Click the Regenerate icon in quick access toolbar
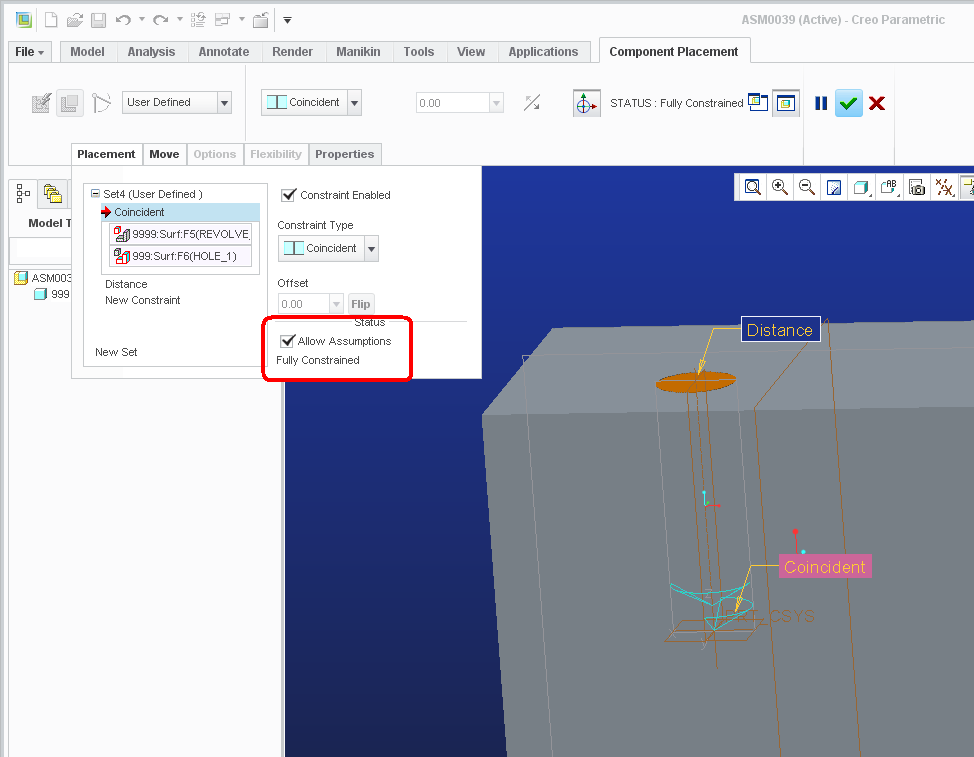Image resolution: width=974 pixels, height=757 pixels. tap(198, 20)
